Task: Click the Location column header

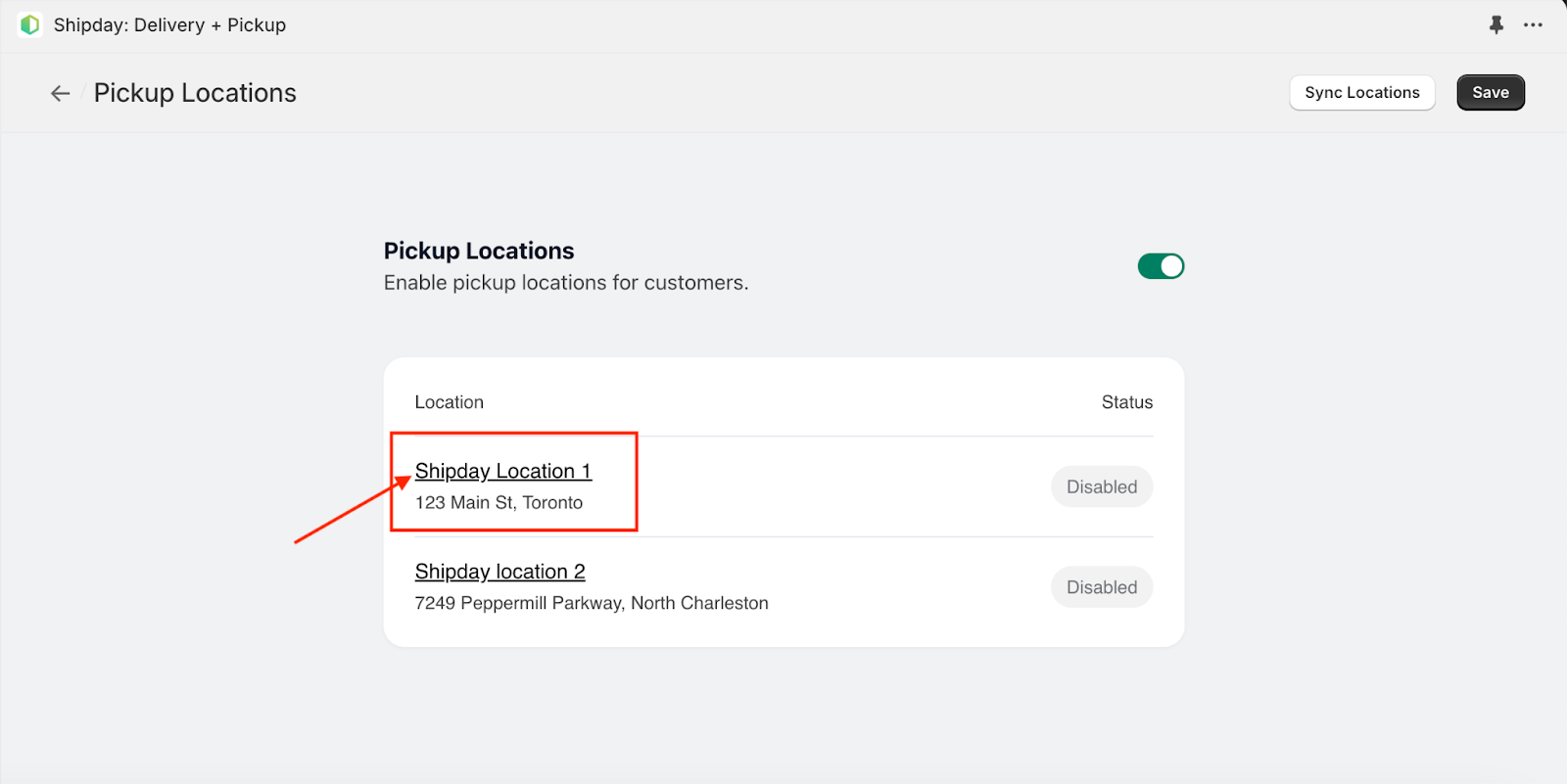Action: pos(449,402)
